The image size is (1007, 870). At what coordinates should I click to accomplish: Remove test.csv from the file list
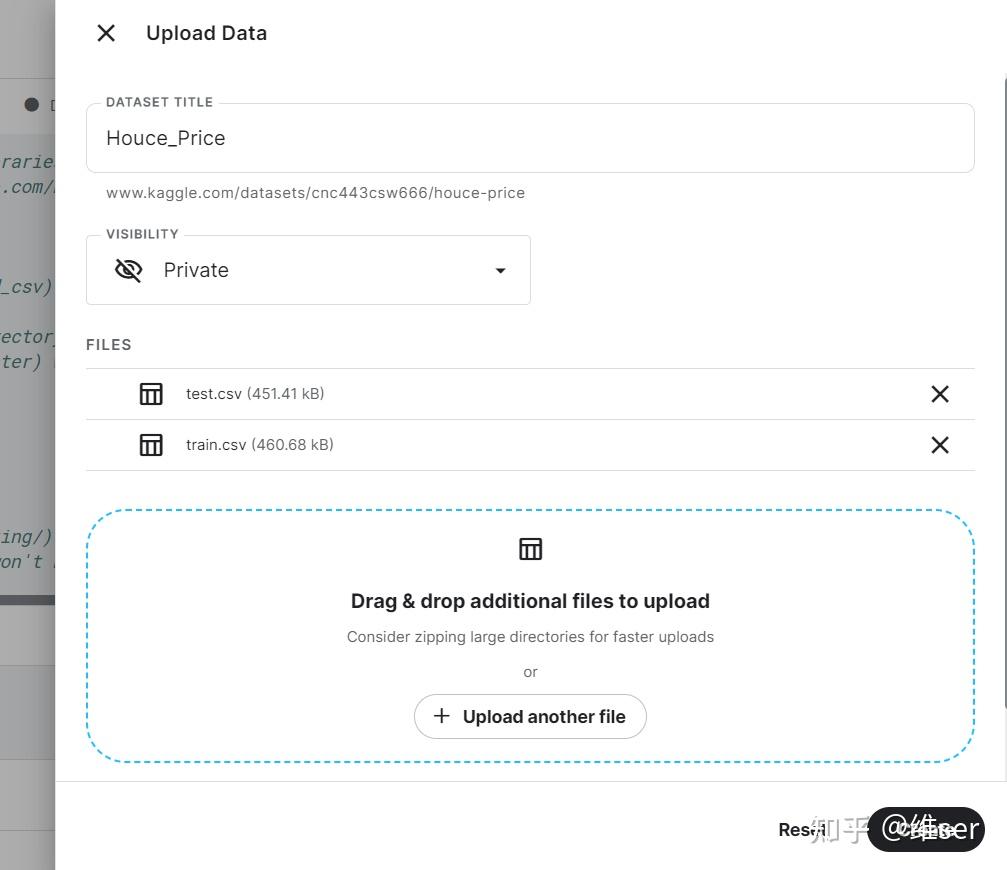click(939, 394)
